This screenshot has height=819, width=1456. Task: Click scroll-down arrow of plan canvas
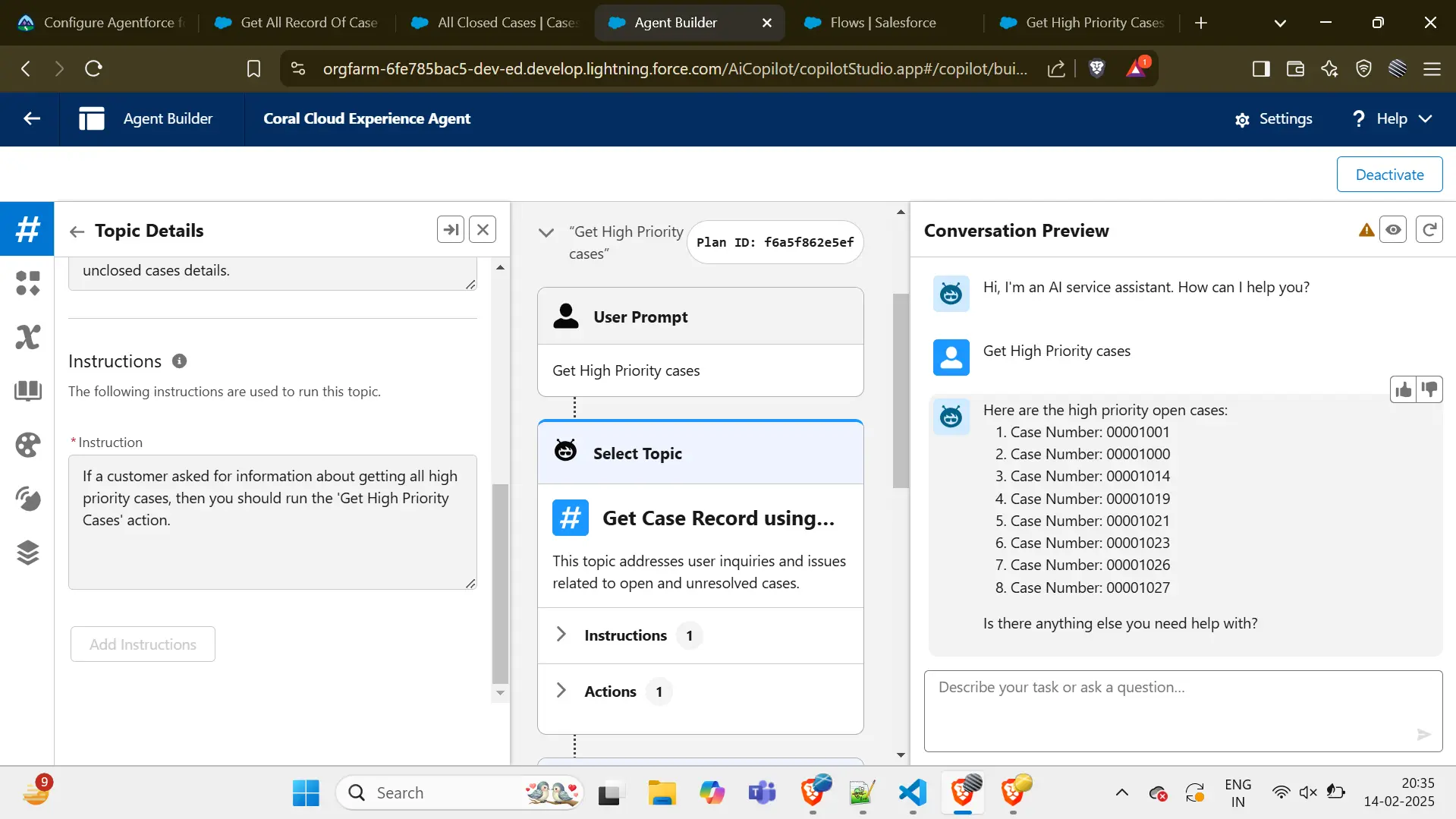pos(901,755)
